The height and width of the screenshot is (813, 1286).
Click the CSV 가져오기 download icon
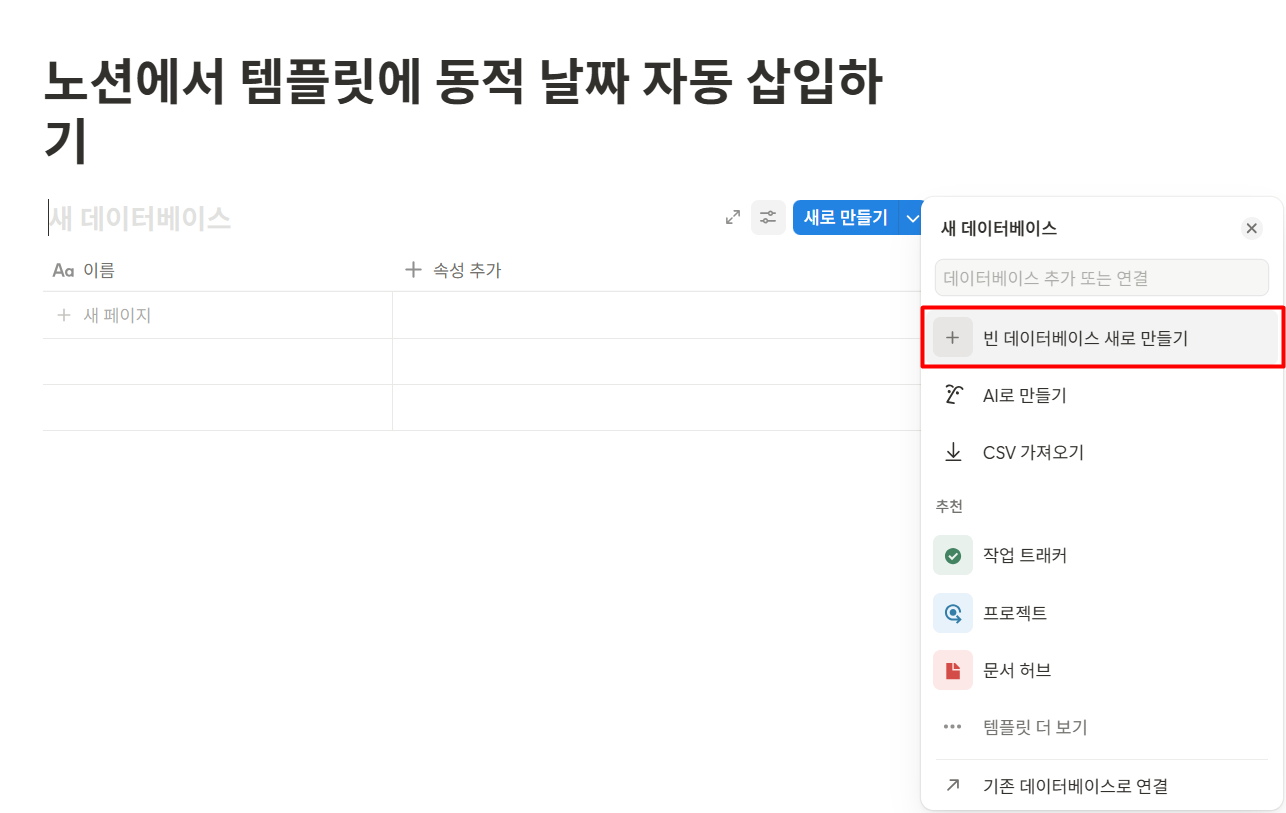pyautogui.click(x=953, y=451)
